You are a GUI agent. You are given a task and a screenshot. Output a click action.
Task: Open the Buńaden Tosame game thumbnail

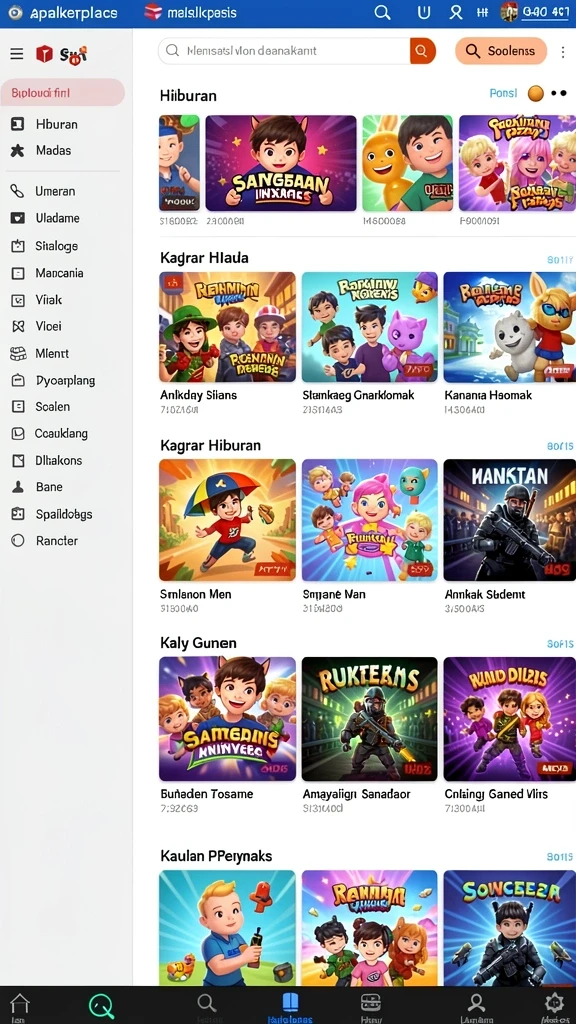pos(227,719)
